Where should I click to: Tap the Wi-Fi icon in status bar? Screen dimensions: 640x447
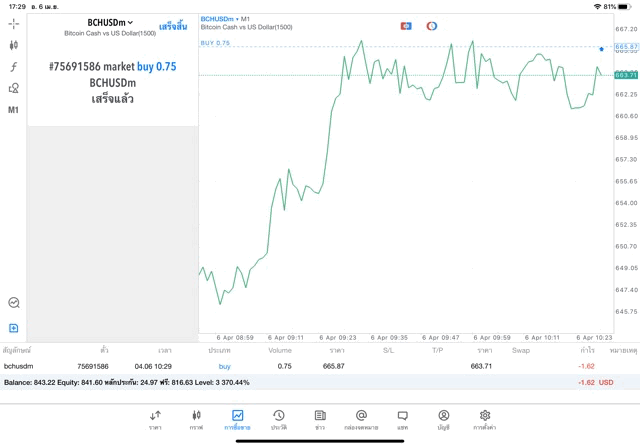[597, 7]
